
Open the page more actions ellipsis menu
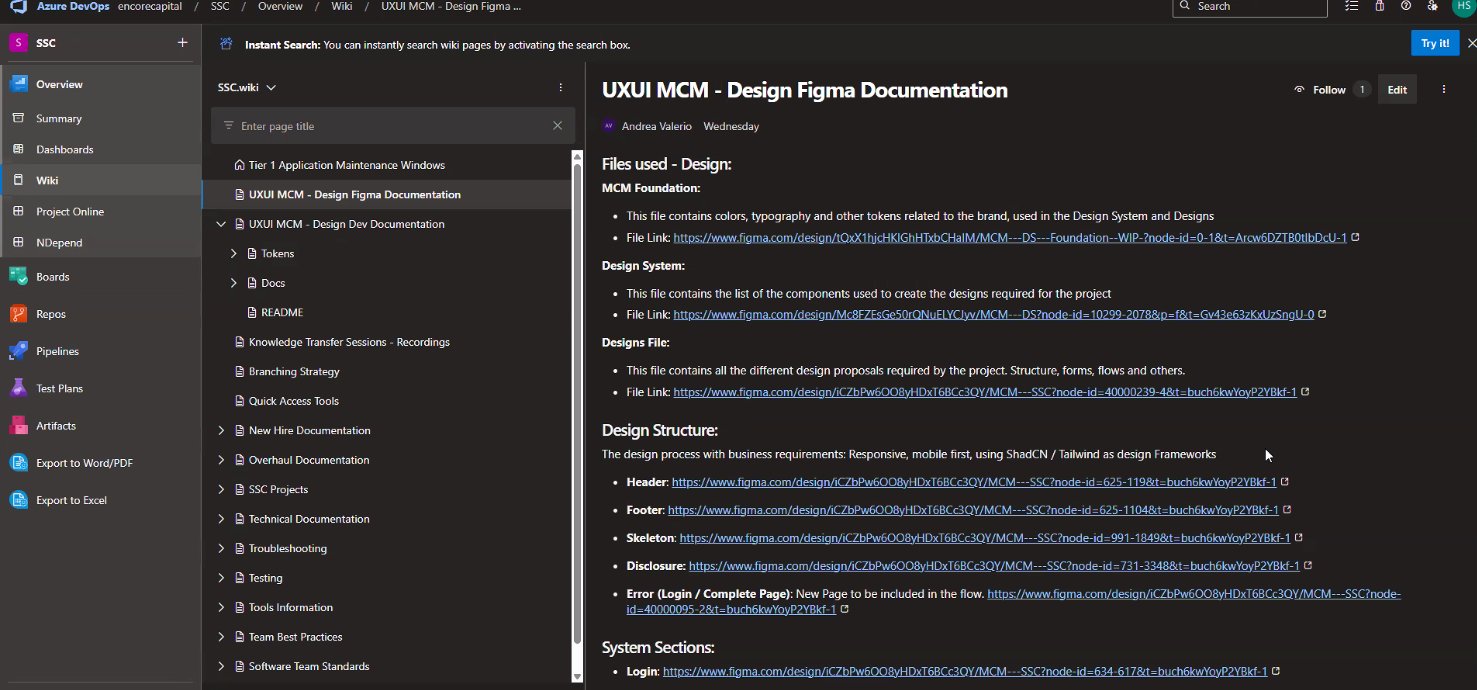click(x=1443, y=89)
